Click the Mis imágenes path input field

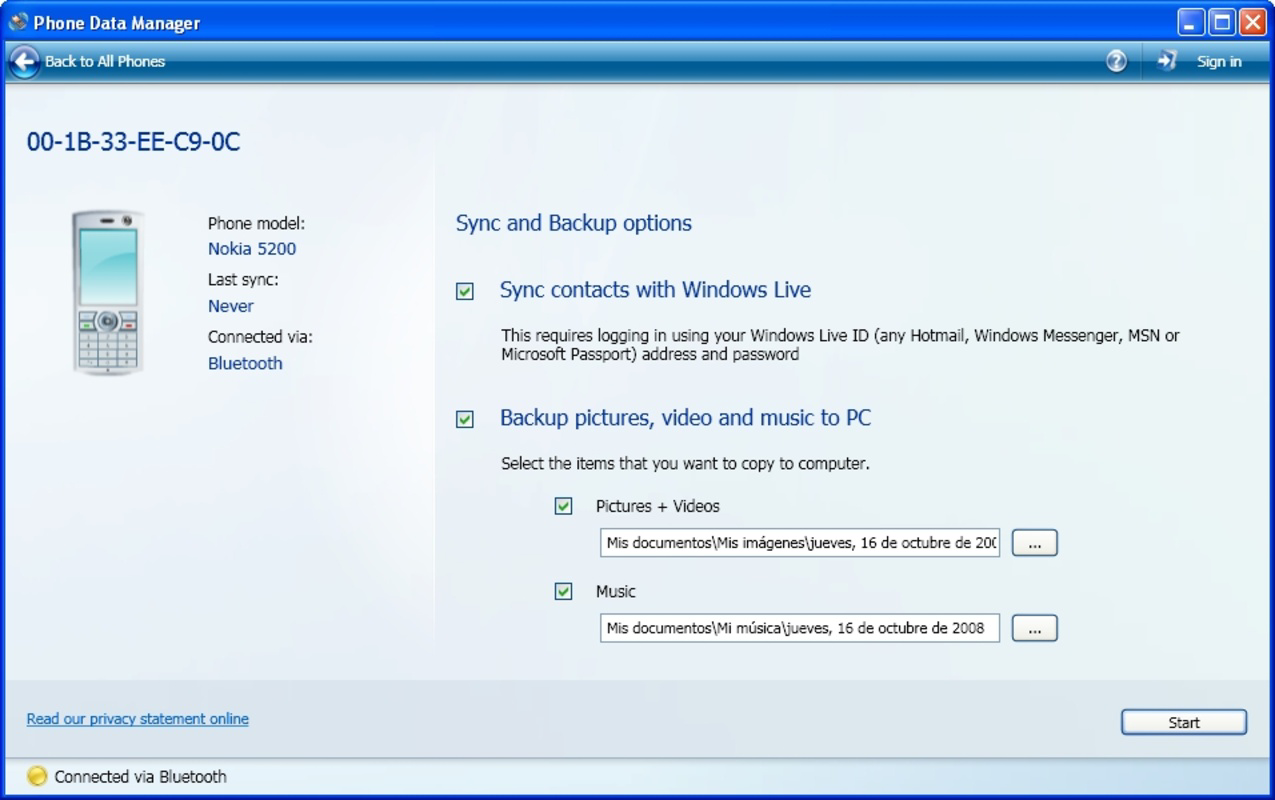800,543
